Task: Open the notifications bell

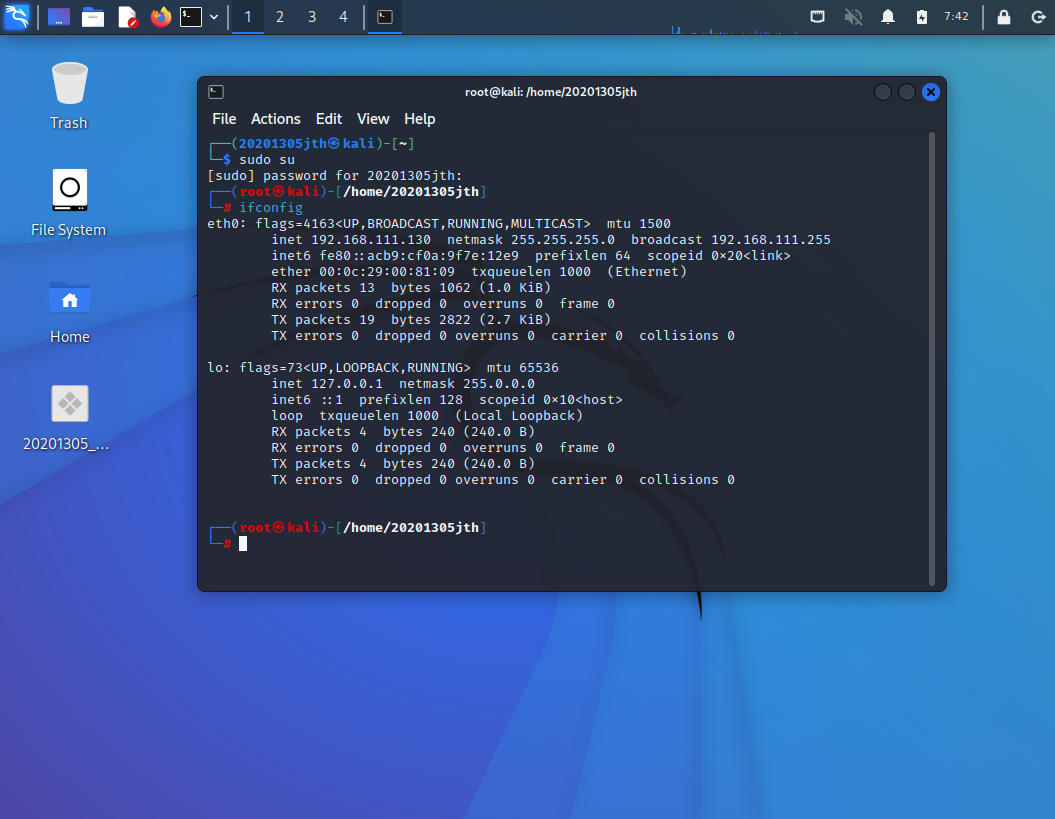Action: [x=888, y=17]
